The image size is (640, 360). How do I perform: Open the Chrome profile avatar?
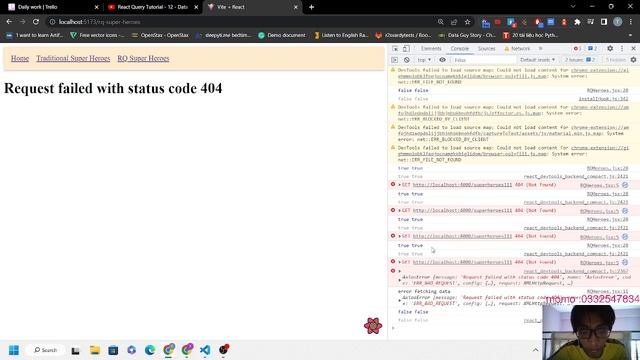pyautogui.click(x=618, y=22)
